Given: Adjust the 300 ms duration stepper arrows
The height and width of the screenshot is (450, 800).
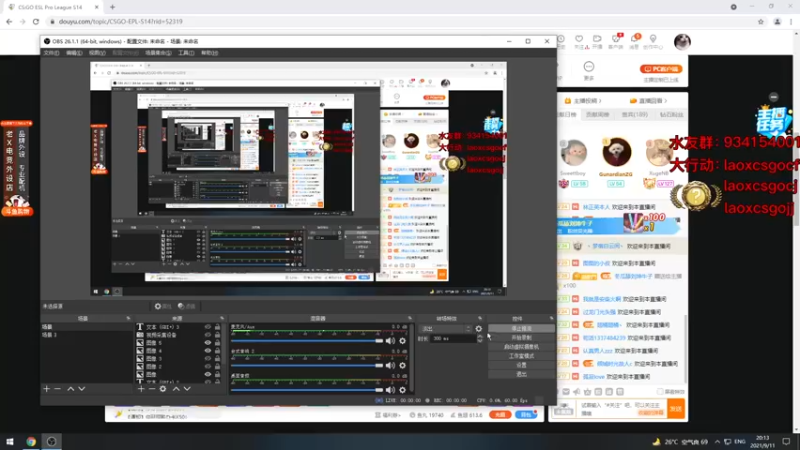Looking at the screenshot, I should click(480, 338).
